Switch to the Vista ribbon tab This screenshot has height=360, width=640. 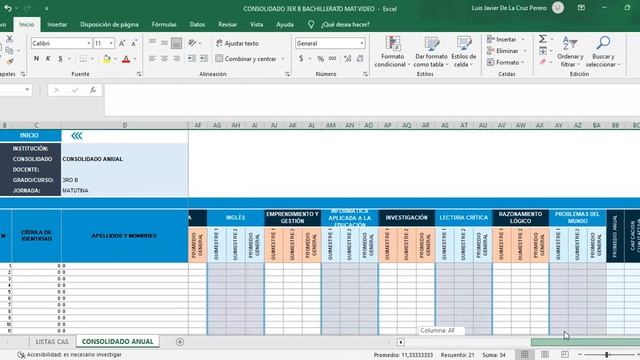click(x=256, y=24)
